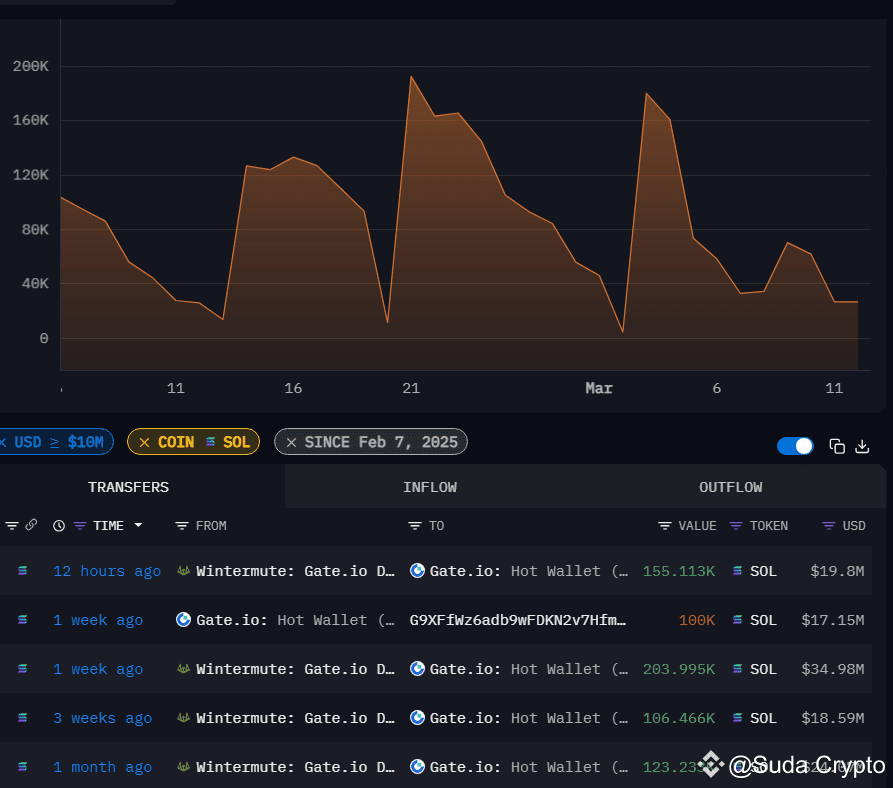Enable the blue toggle switch above the table
The width and height of the screenshot is (893, 788).
click(x=795, y=446)
